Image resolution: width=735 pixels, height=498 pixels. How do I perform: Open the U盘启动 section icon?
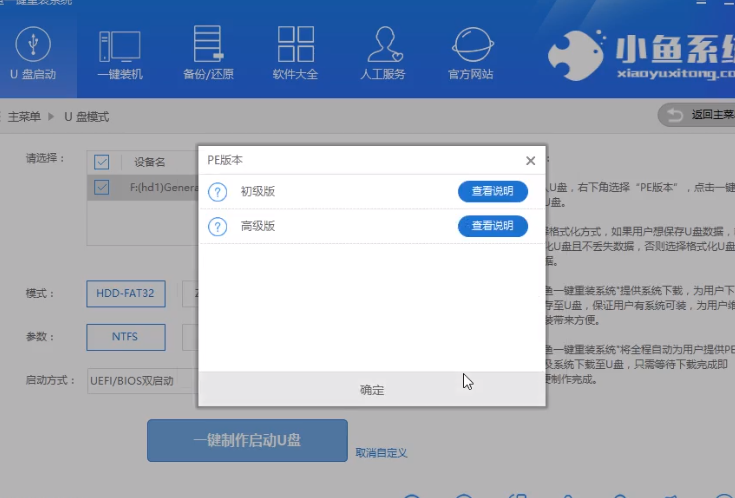tap(33, 47)
